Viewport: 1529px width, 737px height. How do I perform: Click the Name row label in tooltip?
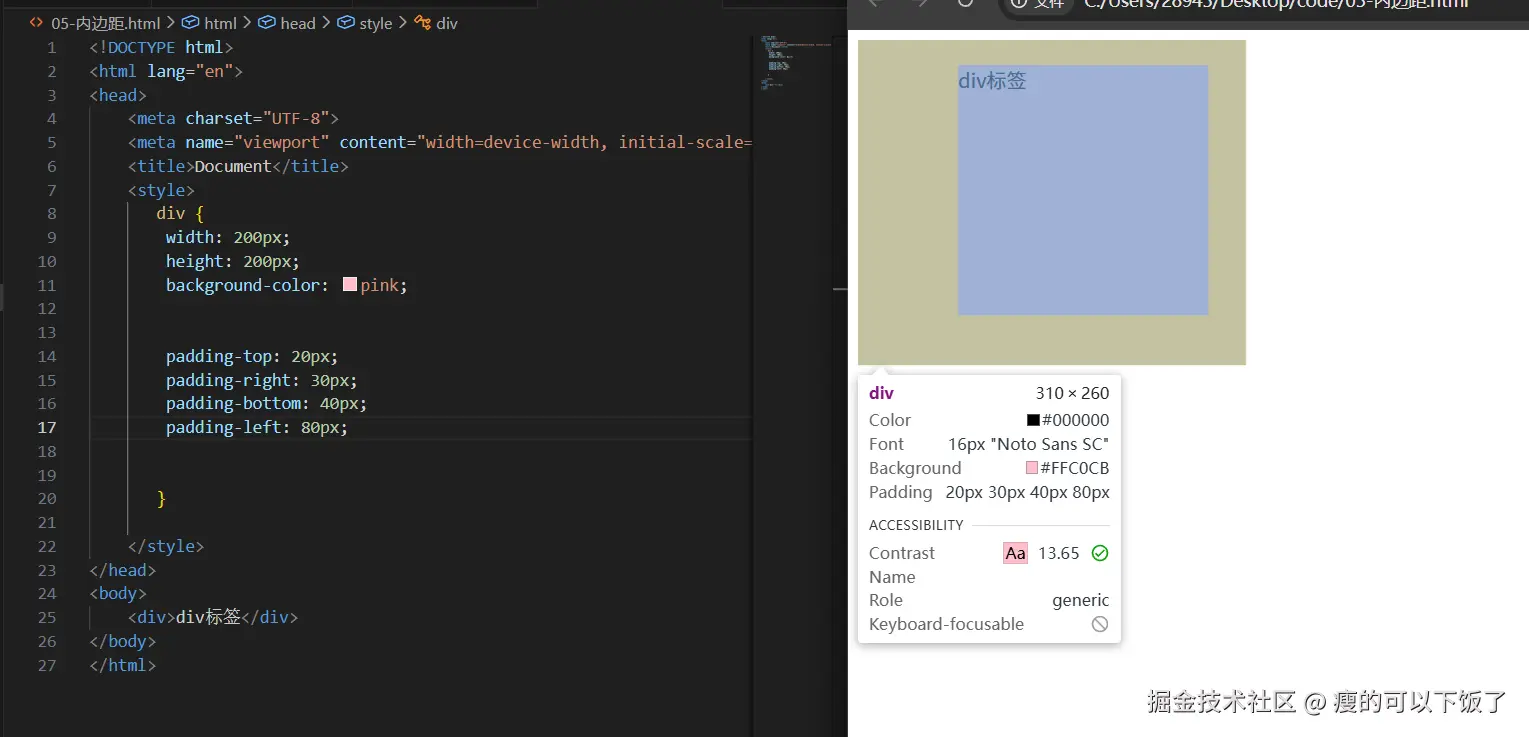point(892,577)
